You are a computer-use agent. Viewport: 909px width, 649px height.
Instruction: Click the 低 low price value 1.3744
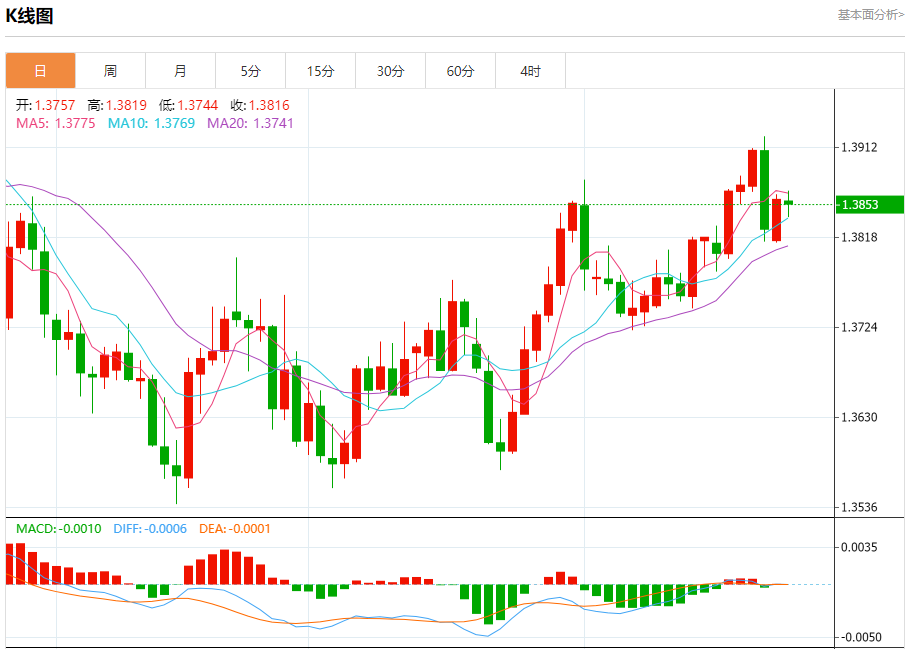tap(198, 105)
